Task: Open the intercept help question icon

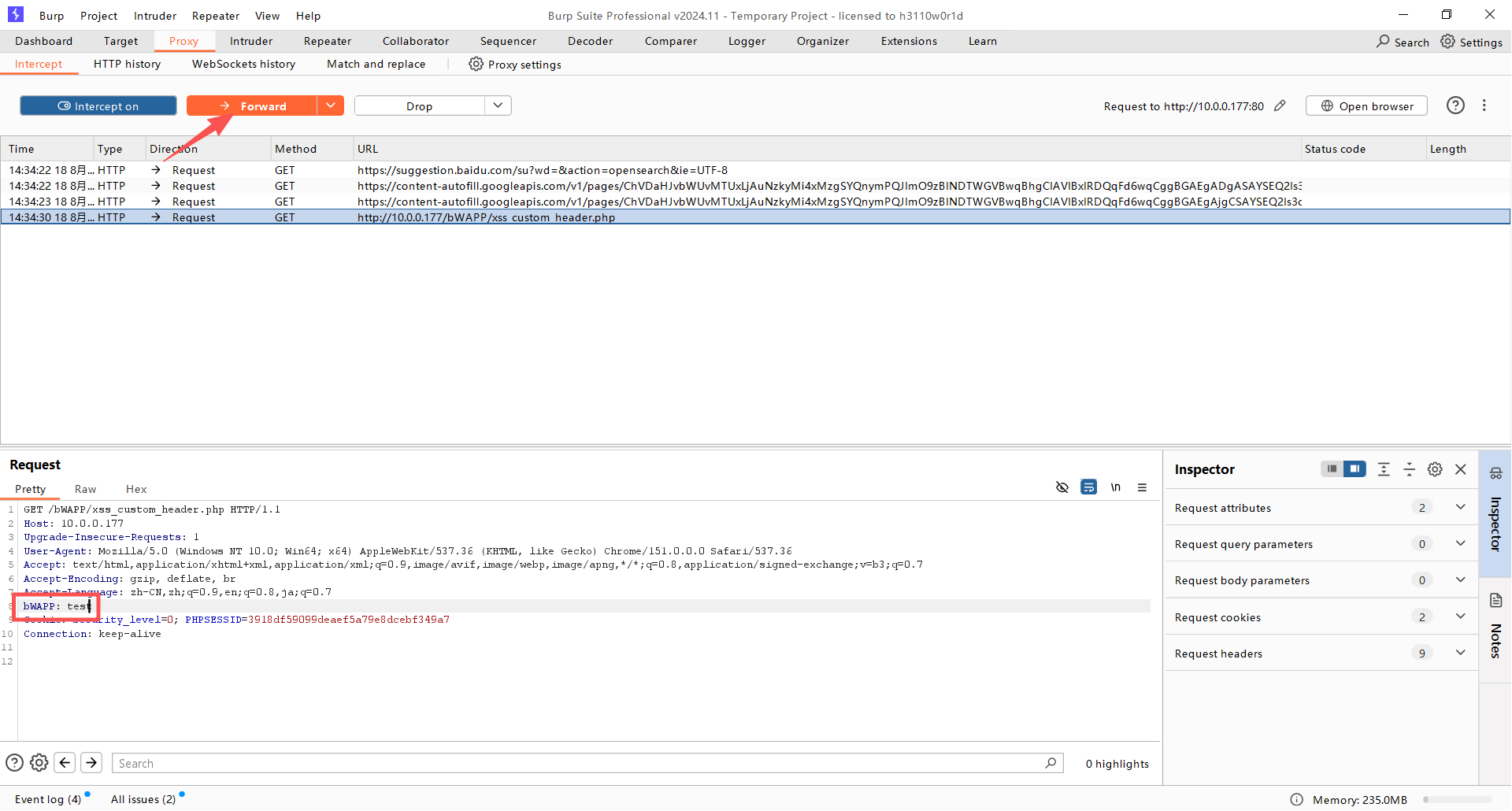Action: pyautogui.click(x=1455, y=105)
